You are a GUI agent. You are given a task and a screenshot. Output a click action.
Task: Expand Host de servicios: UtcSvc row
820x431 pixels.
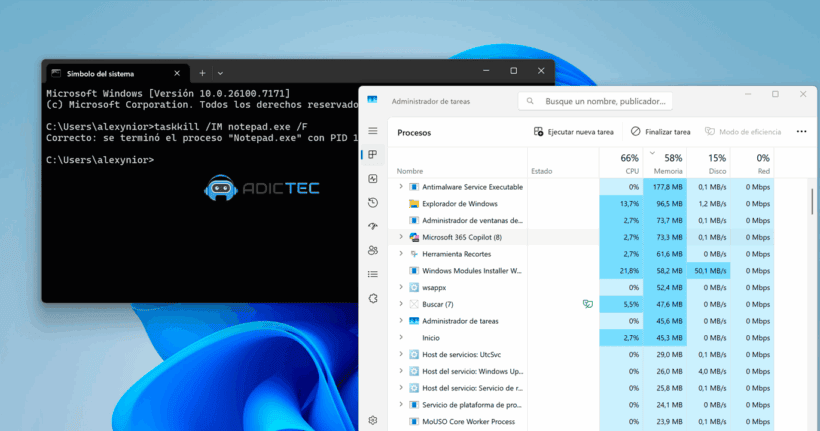[x=401, y=354]
